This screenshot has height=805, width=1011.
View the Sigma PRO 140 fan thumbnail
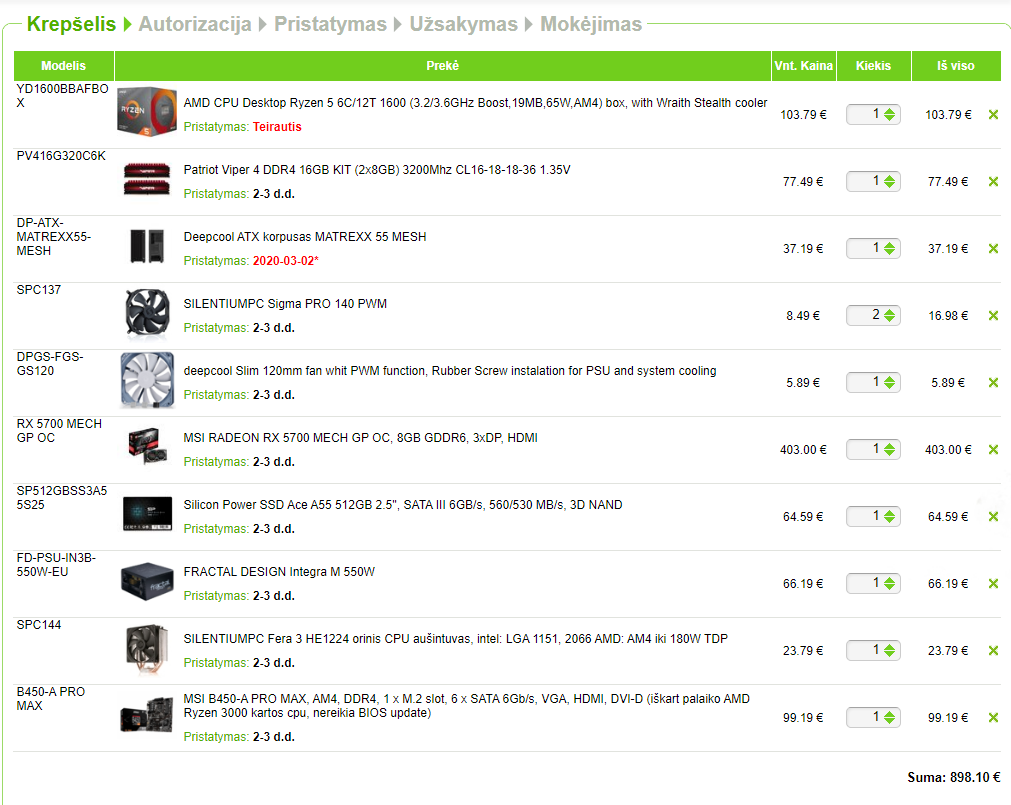click(147, 313)
